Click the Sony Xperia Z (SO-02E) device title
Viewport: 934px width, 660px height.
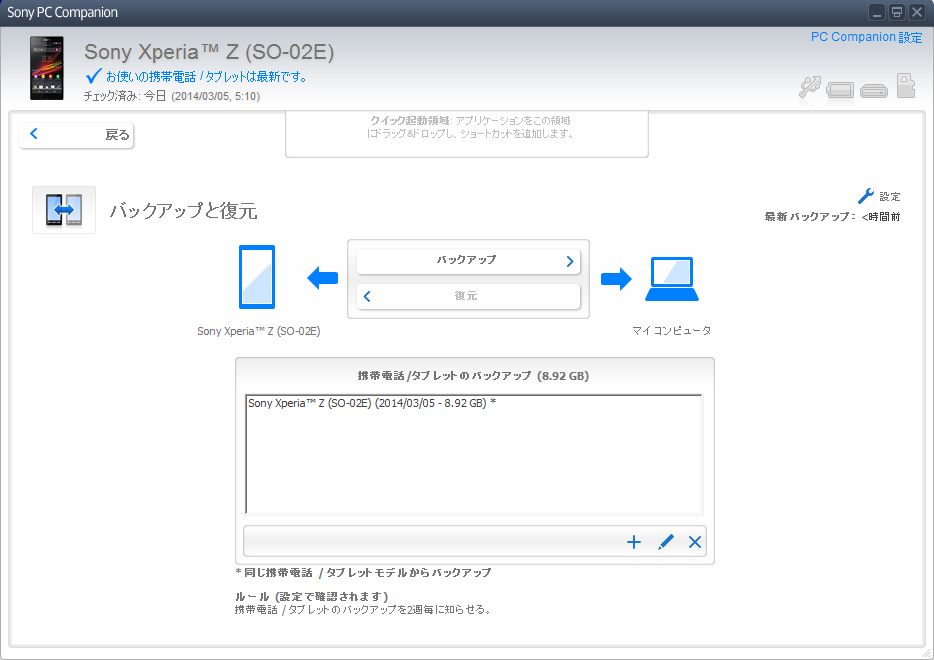209,52
